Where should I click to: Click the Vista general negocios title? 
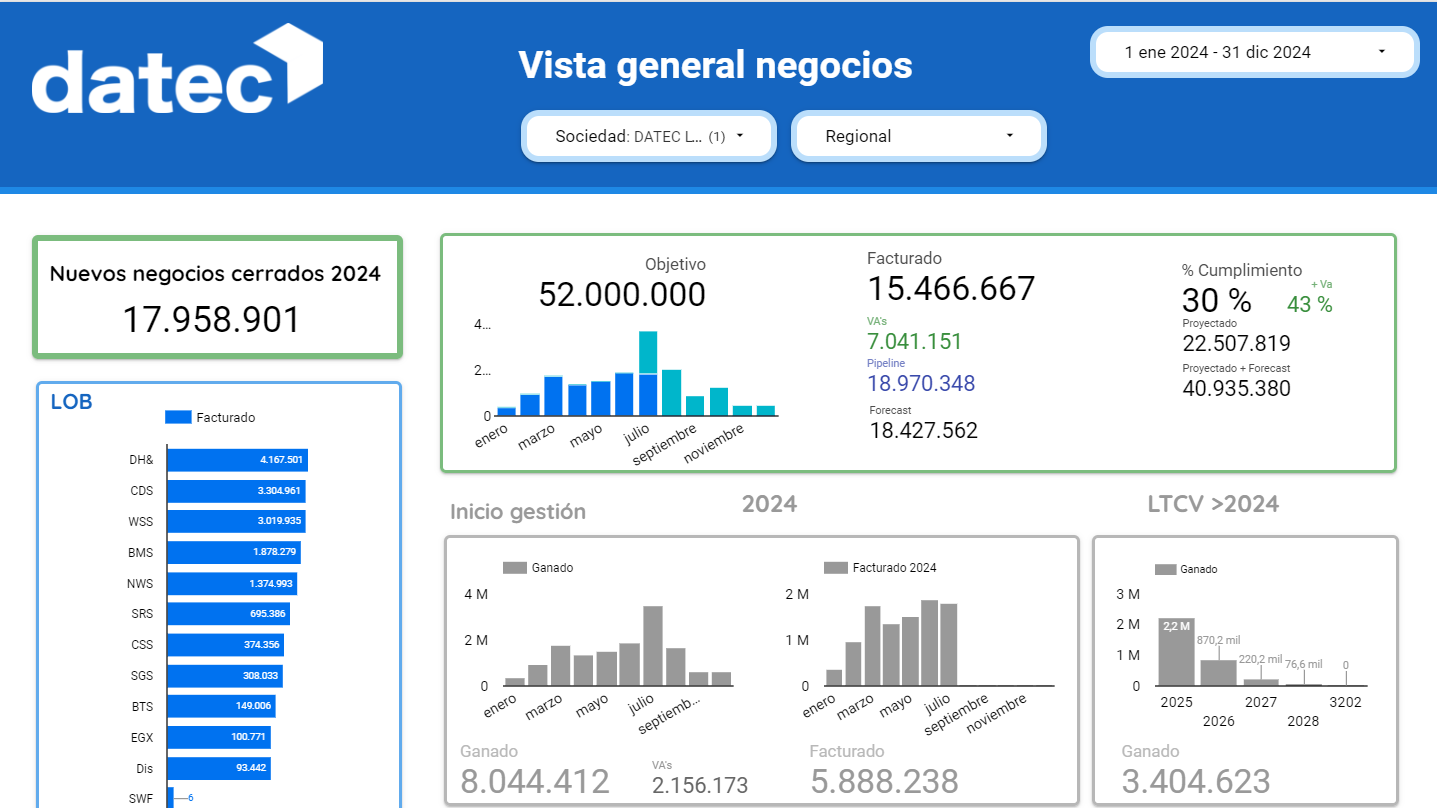click(715, 65)
